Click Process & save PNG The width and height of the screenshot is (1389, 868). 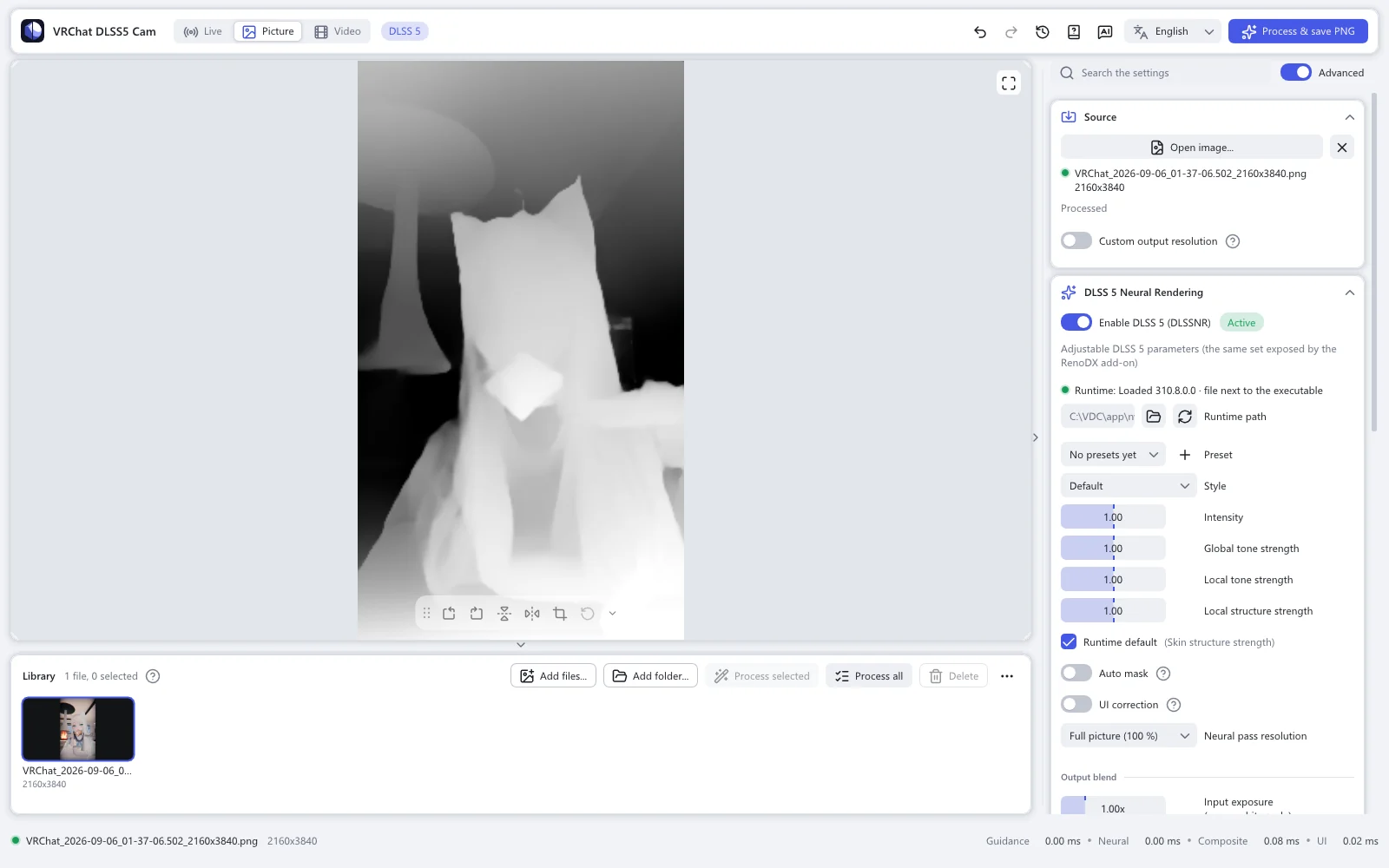point(1298,32)
